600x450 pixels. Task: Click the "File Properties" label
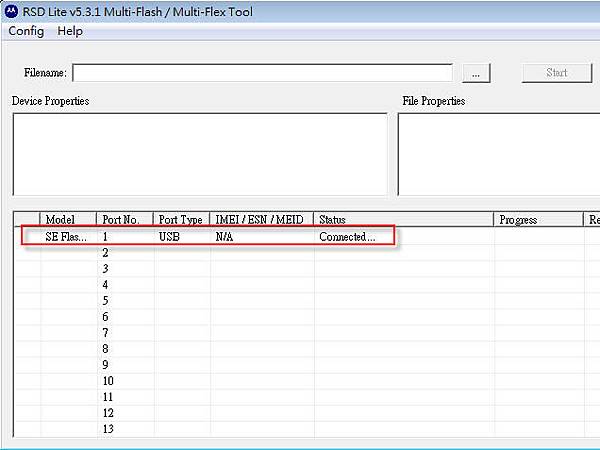[434, 101]
